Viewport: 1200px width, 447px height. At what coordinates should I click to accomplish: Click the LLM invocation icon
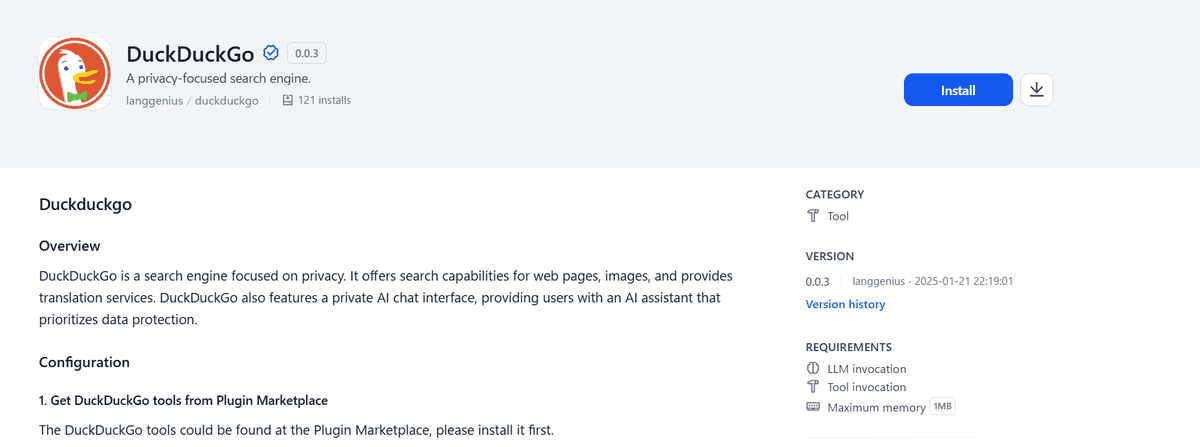[813, 369]
